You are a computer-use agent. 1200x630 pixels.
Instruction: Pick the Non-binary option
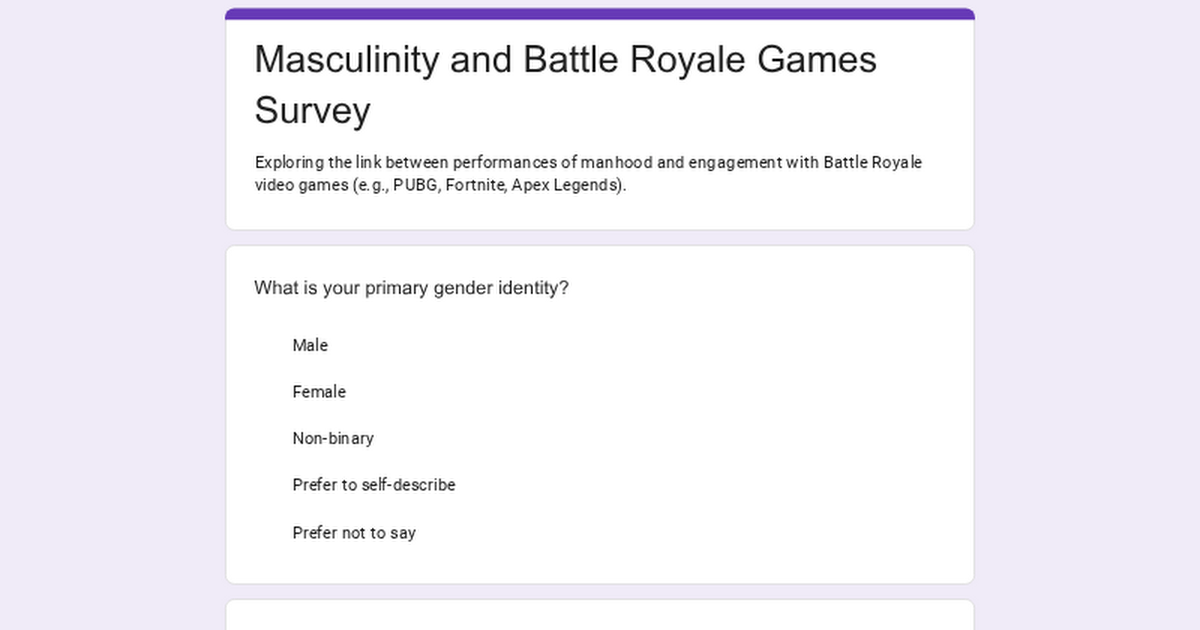coord(333,438)
